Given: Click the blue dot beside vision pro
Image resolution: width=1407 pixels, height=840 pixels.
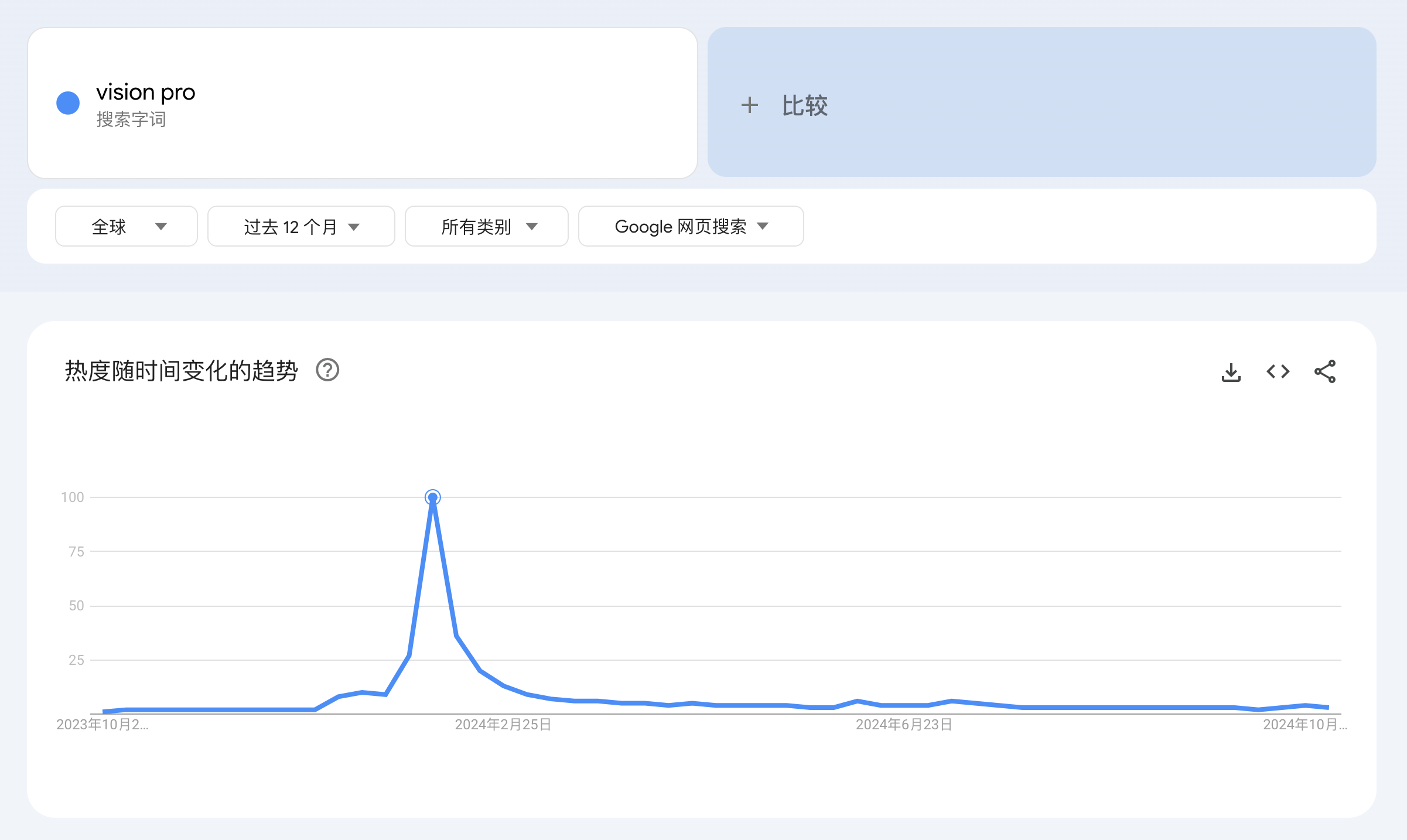Looking at the screenshot, I should tap(68, 103).
